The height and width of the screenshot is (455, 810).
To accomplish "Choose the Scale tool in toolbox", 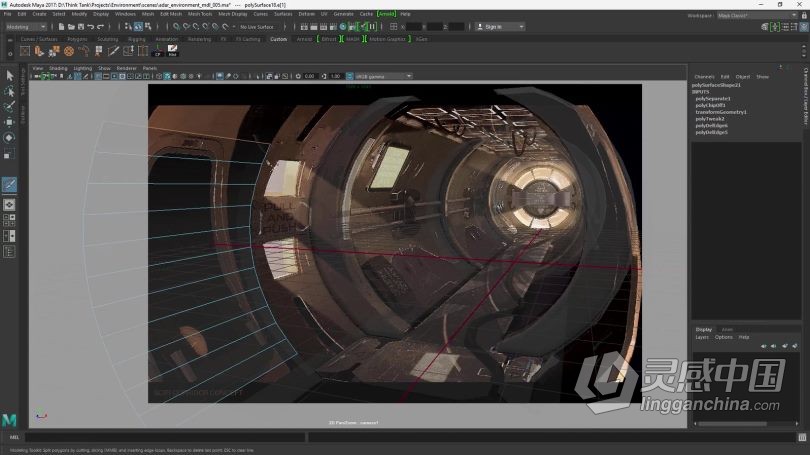I will pos(9,154).
